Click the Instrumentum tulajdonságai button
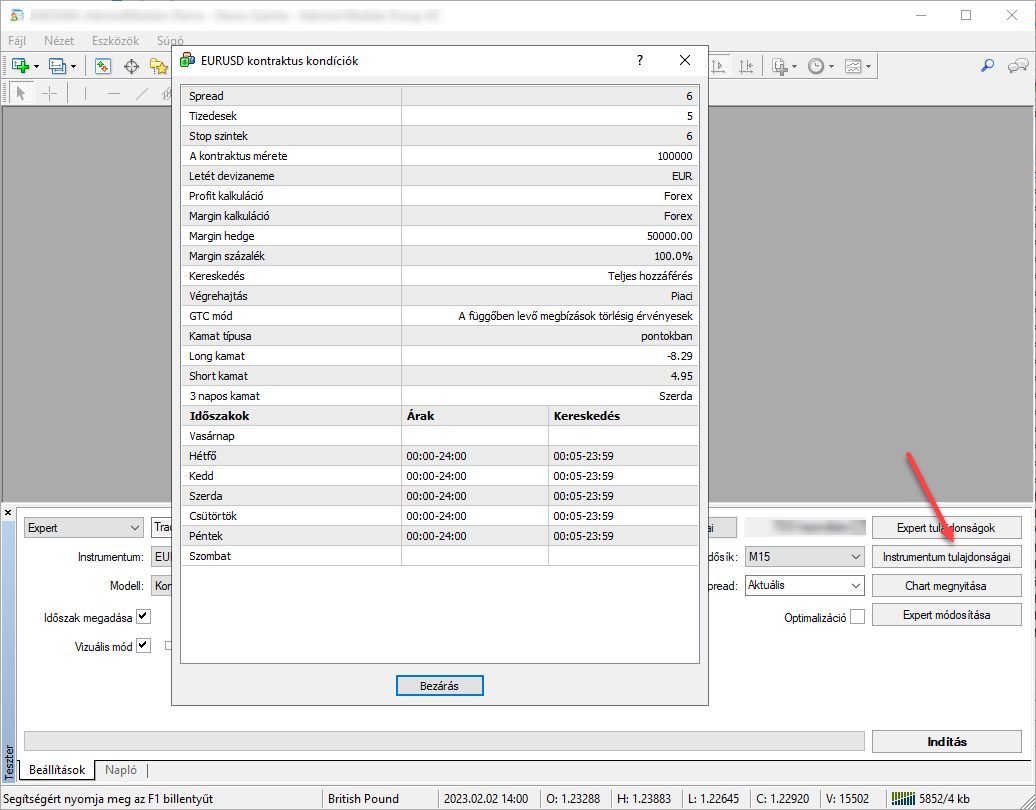1036x810 pixels. (946, 557)
